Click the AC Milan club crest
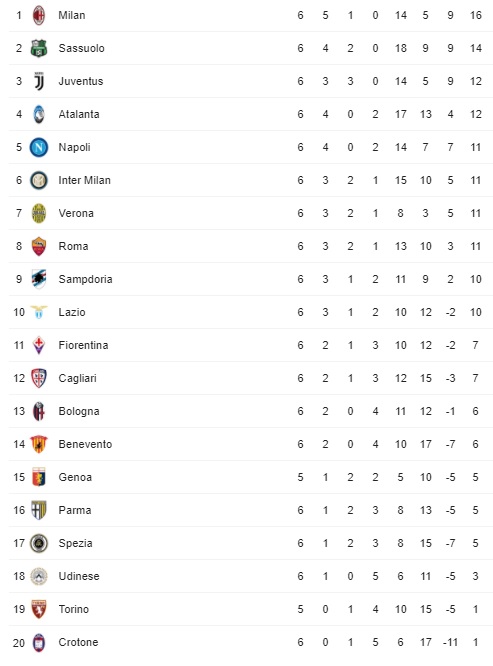This screenshot has height=666, width=493. (39, 15)
